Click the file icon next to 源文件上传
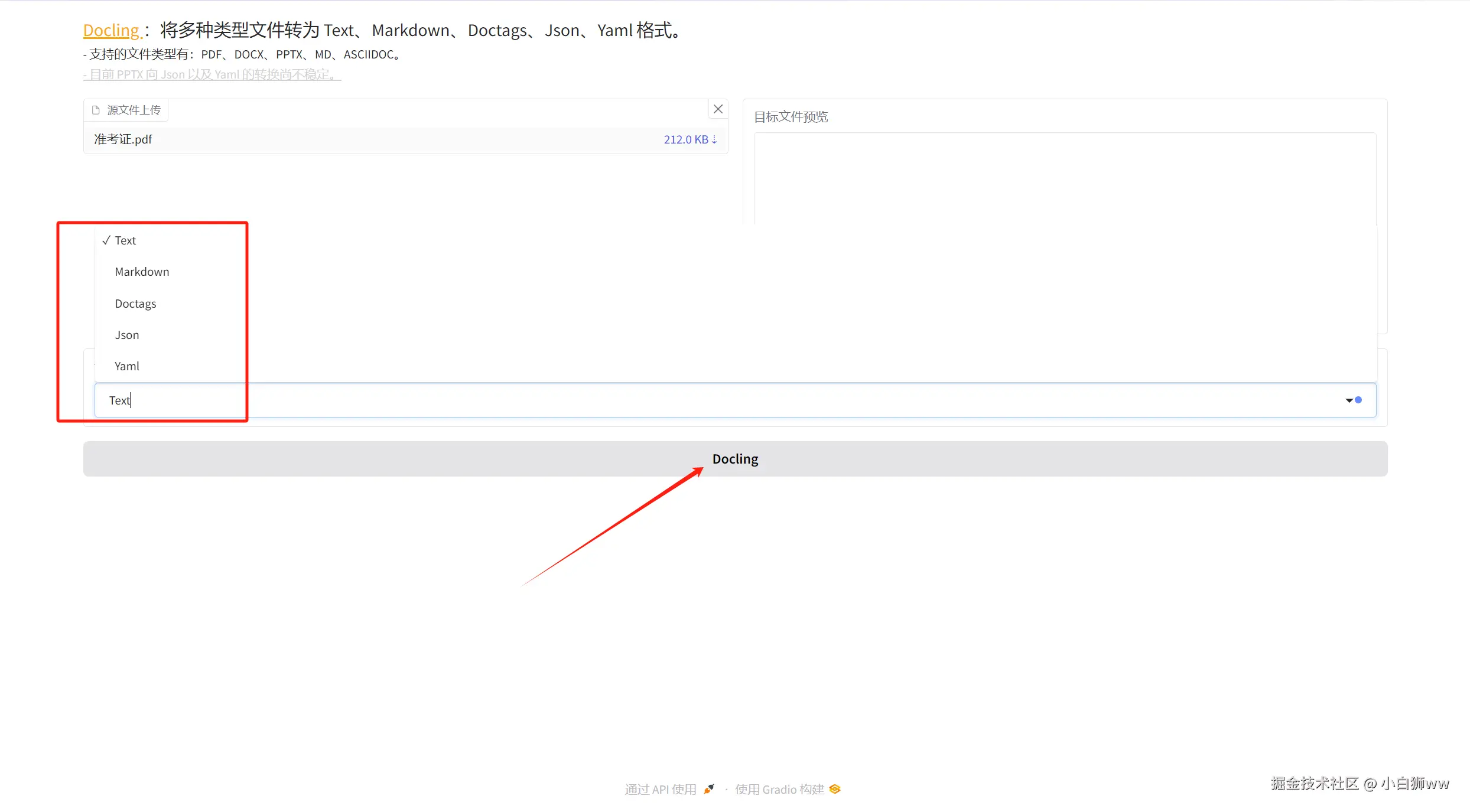The image size is (1470, 812). coord(96,110)
